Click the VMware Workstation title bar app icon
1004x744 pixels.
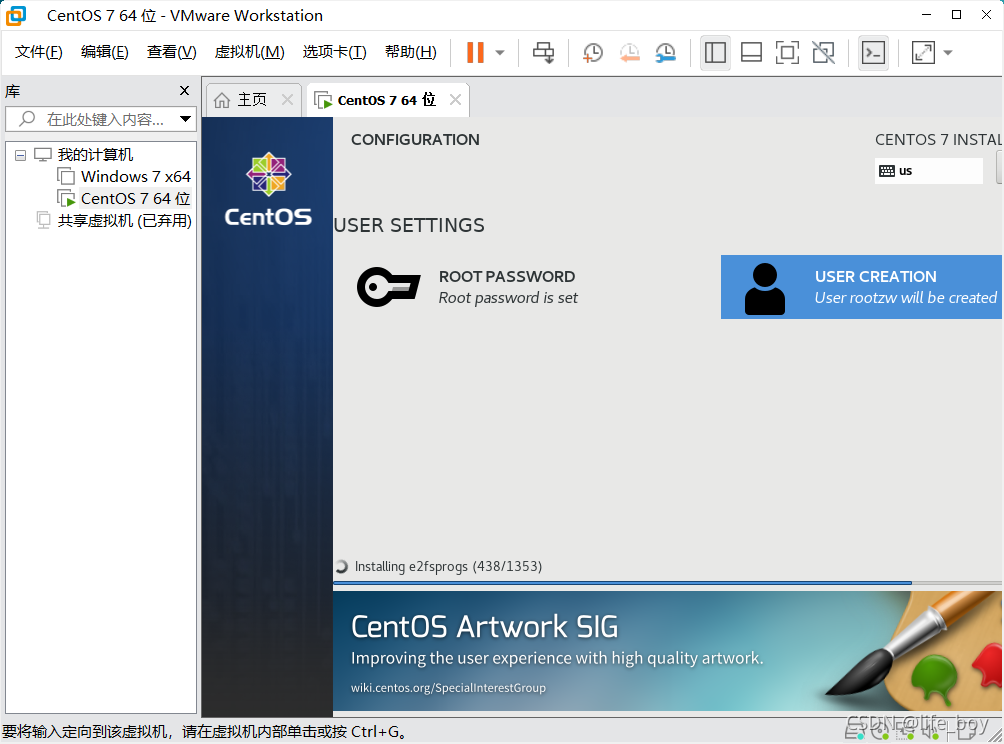coord(16,15)
